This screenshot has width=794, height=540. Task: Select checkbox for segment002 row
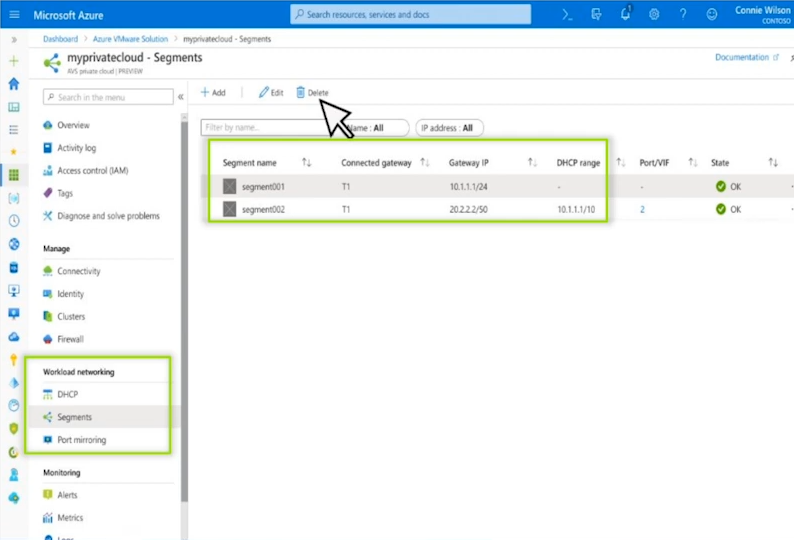click(229, 209)
